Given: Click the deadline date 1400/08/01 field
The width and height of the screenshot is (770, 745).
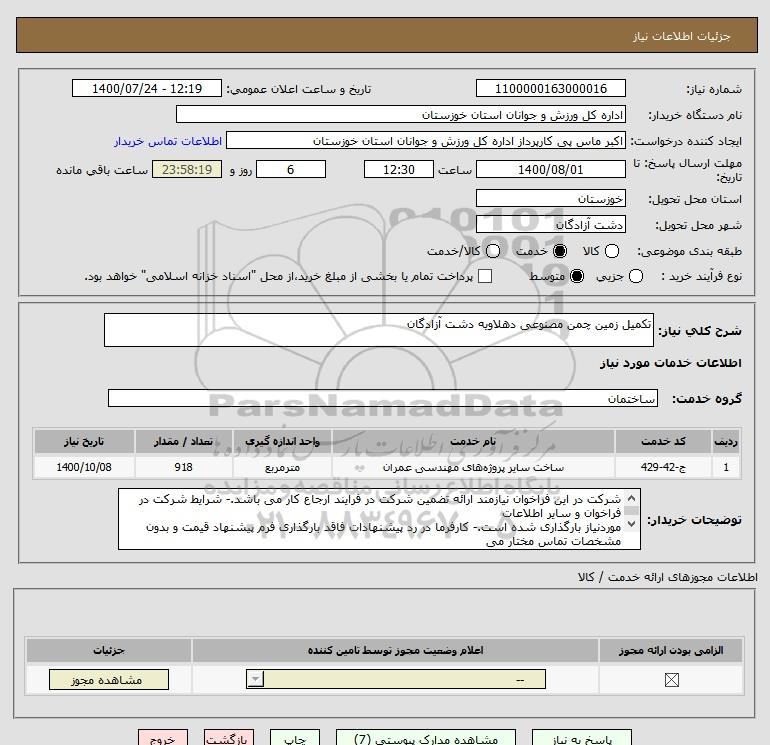Looking at the screenshot, I should (550, 169).
